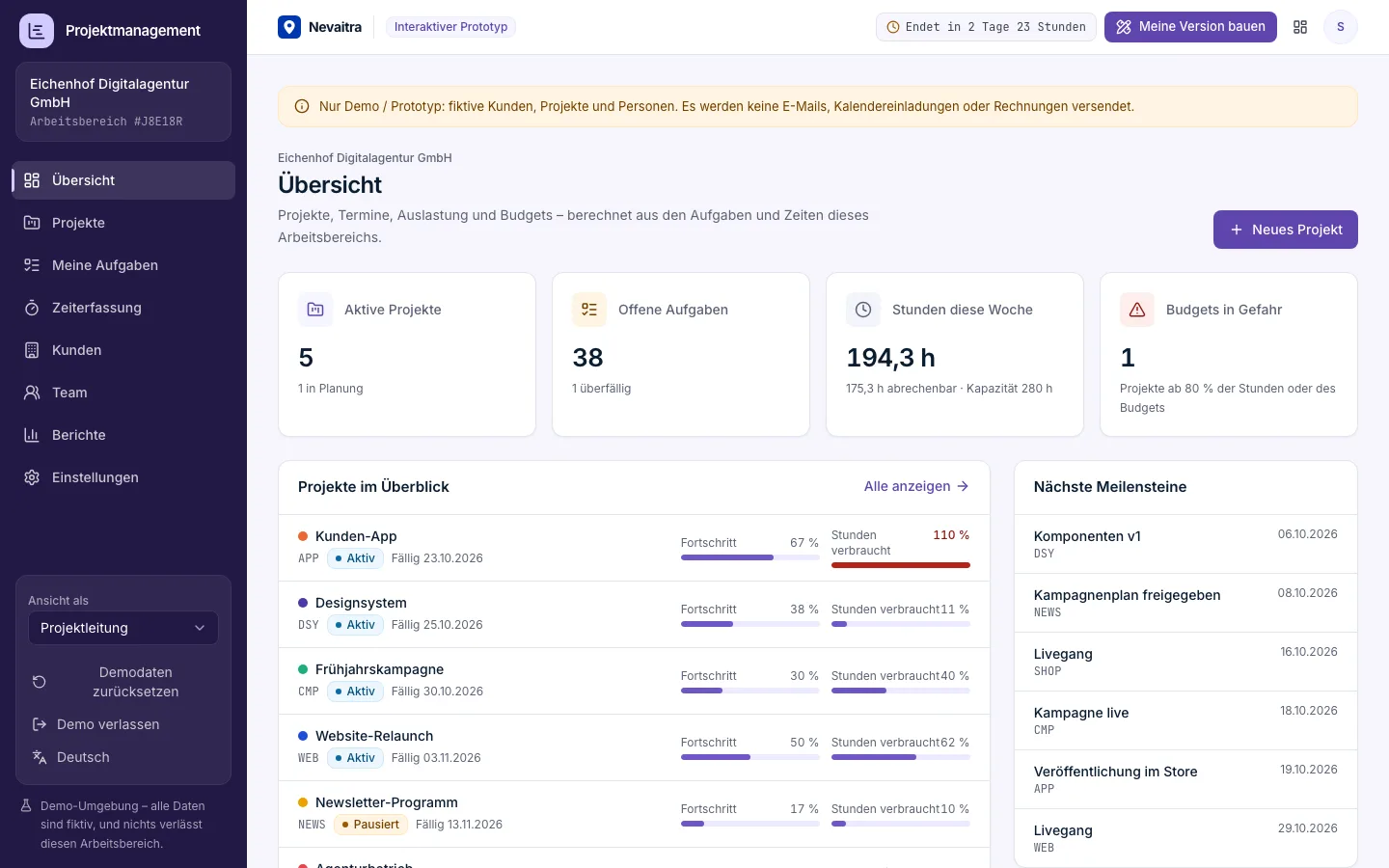The width and height of the screenshot is (1389, 868).
Task: Click the info icon in demo banner
Action: click(x=302, y=106)
